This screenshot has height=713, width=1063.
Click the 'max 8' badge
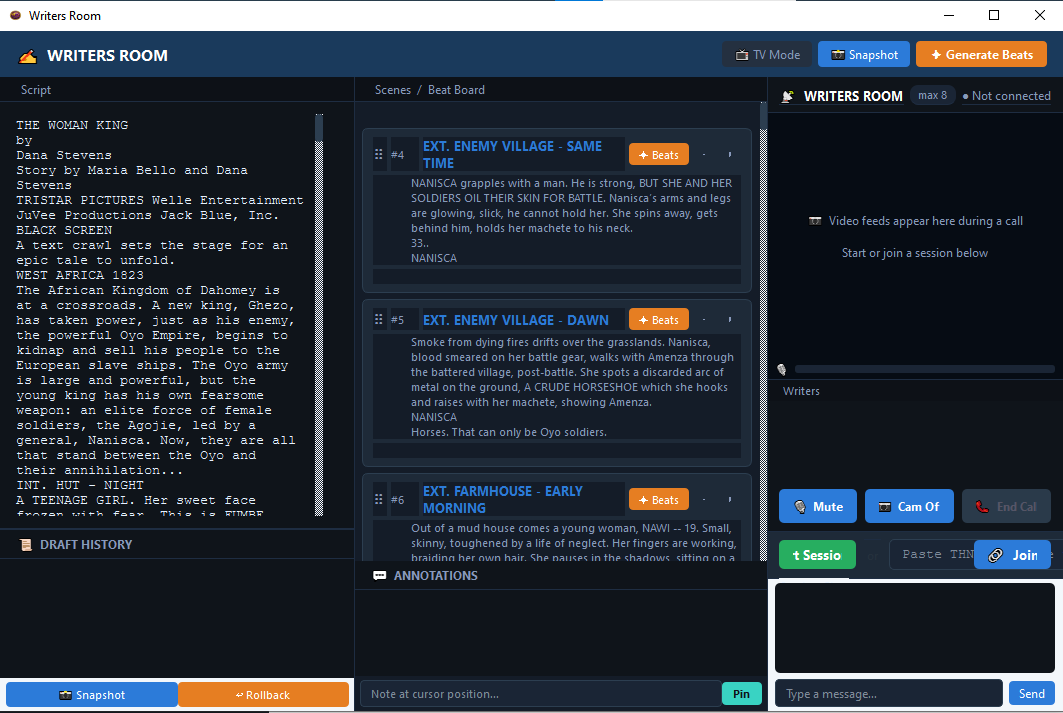pos(933,96)
